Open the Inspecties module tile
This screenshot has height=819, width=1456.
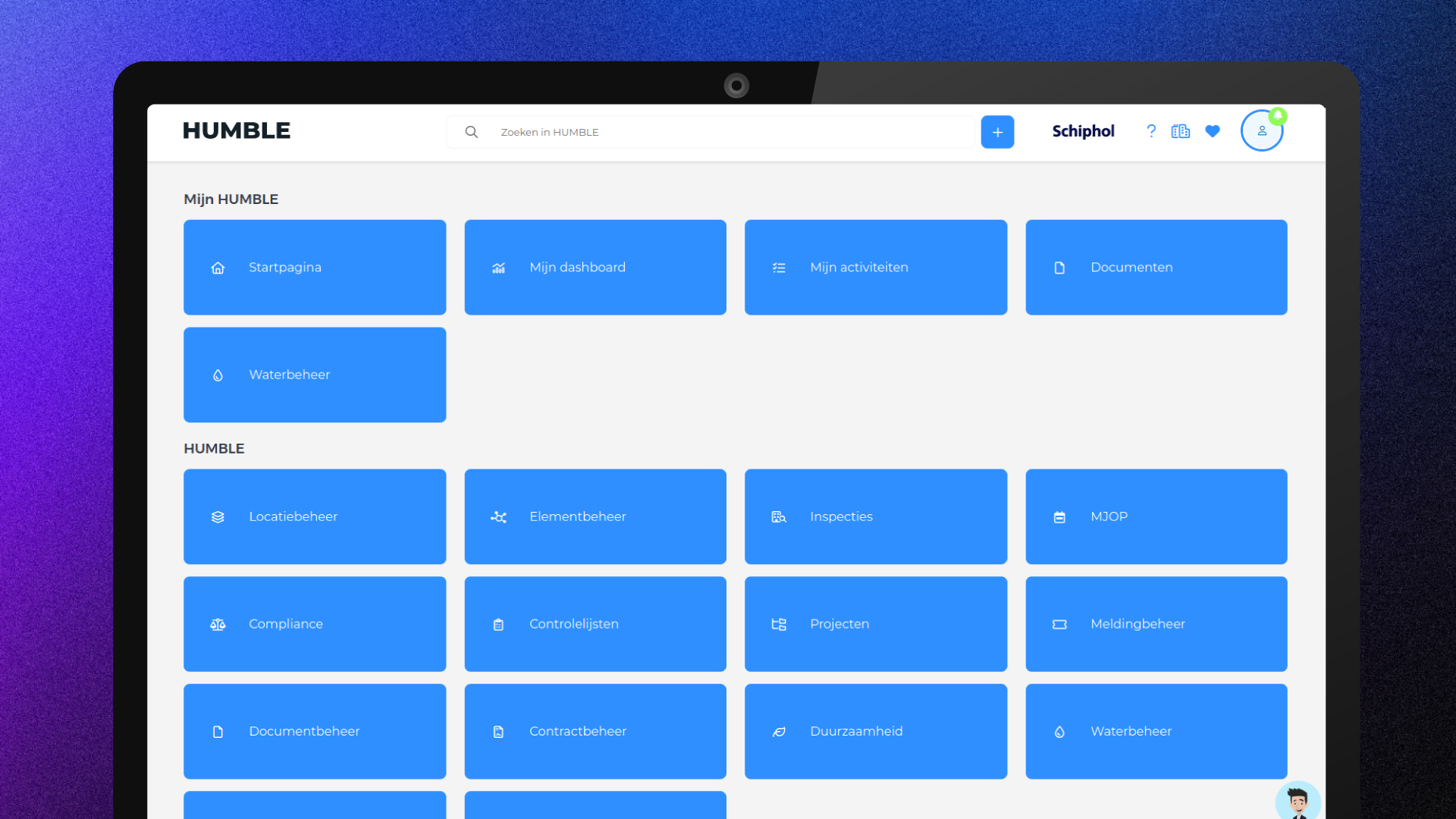pyautogui.click(x=876, y=516)
